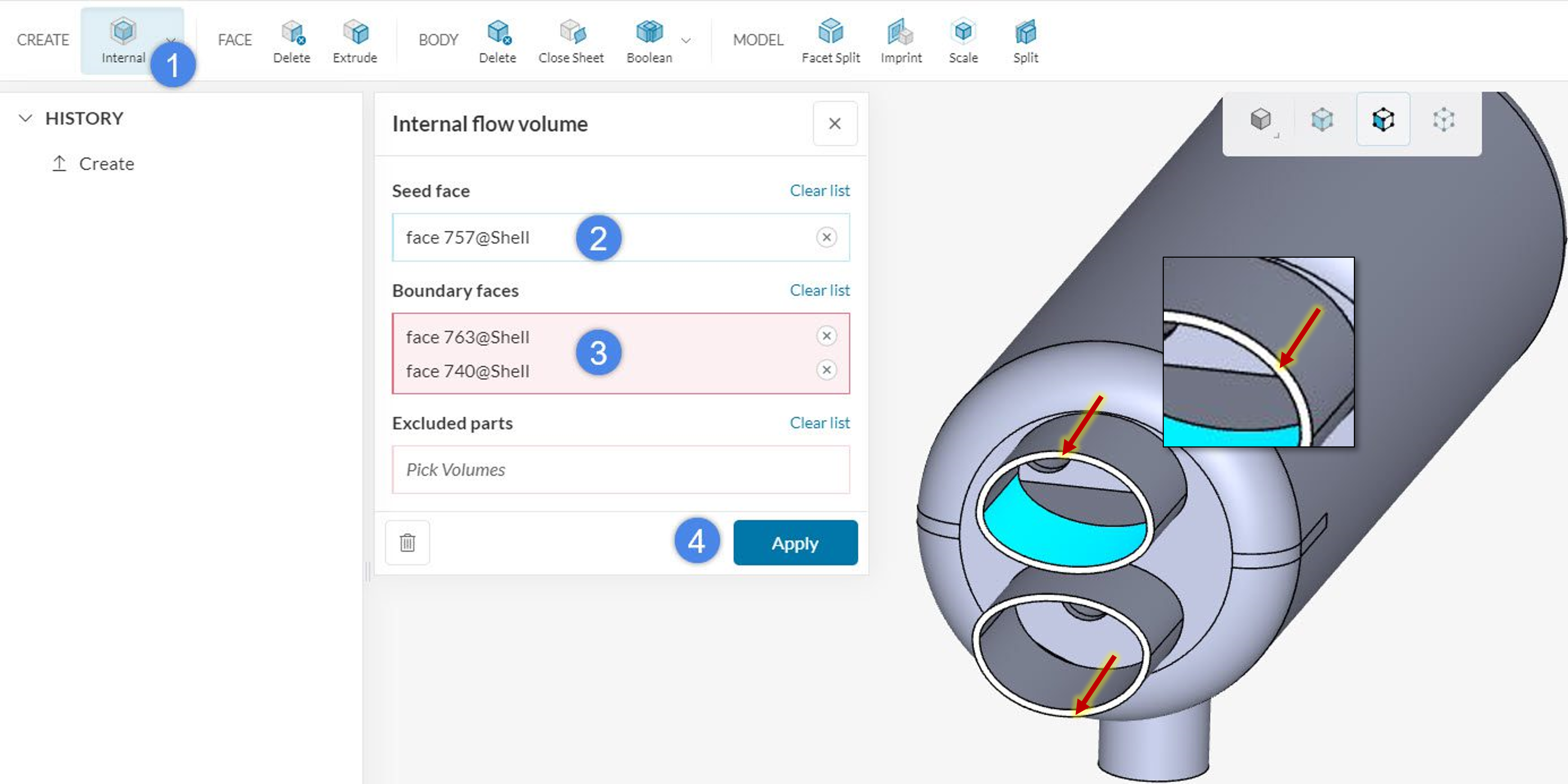Open the Imprint tool

(x=901, y=40)
